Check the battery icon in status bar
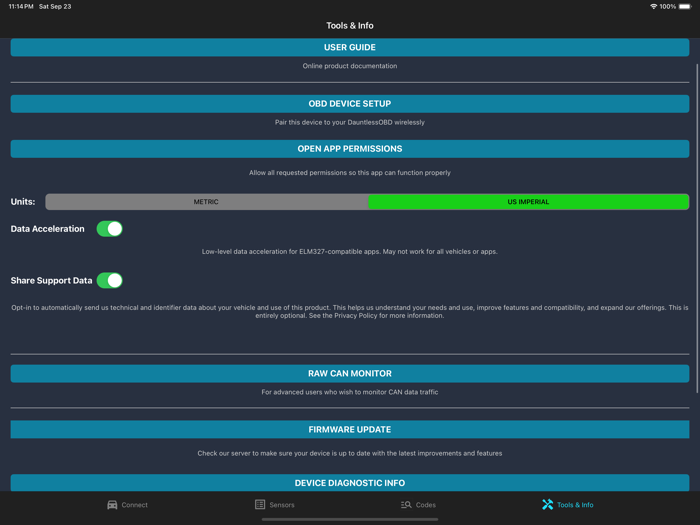Viewport: 700px width, 525px height. [685, 7]
